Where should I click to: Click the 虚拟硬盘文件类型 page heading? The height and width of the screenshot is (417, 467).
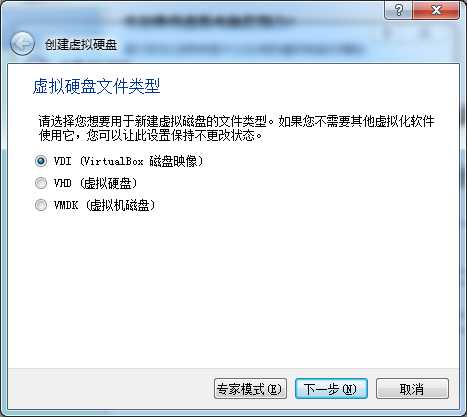coord(97,86)
